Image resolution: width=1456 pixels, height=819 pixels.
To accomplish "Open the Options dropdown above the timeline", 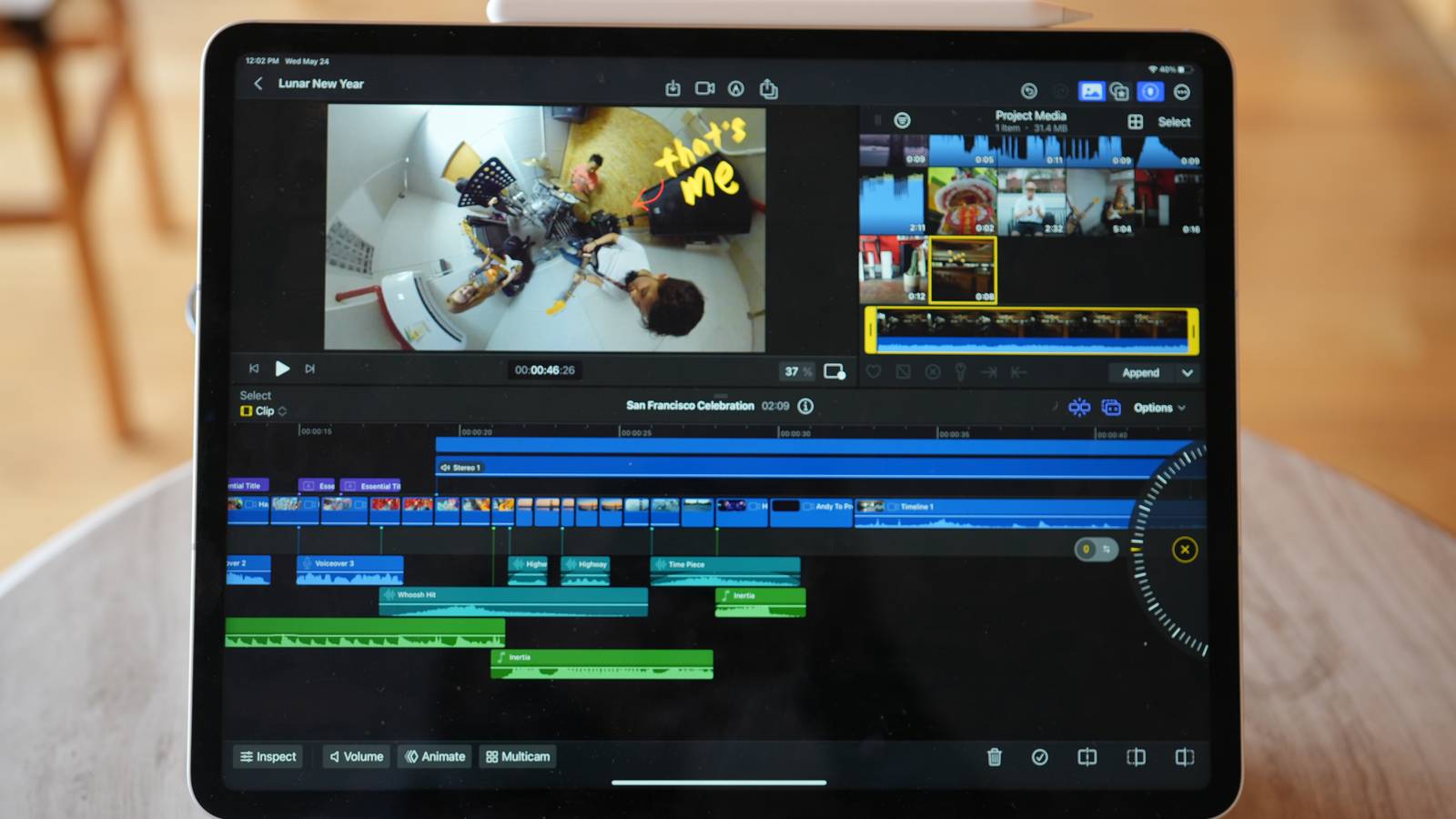I will [x=1156, y=408].
